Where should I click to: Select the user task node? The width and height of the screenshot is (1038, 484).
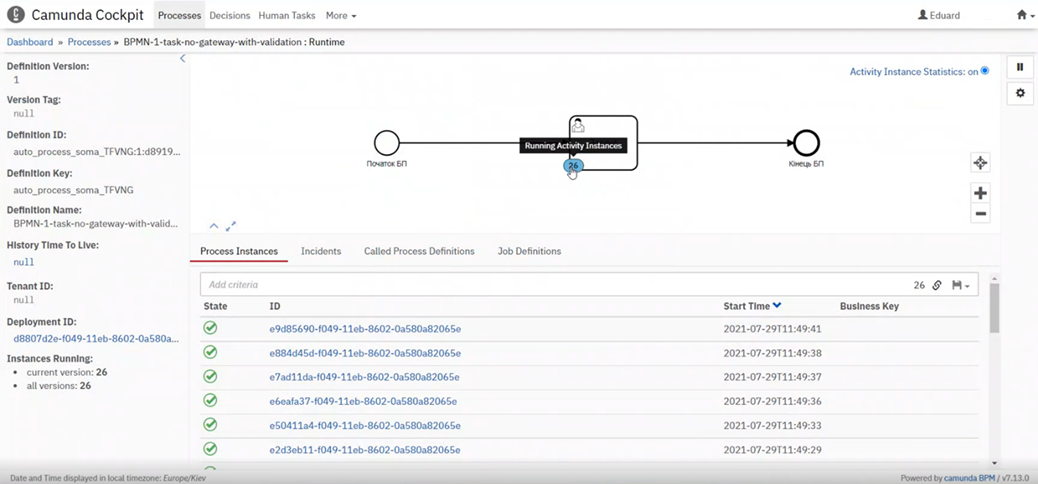pyautogui.click(x=603, y=143)
